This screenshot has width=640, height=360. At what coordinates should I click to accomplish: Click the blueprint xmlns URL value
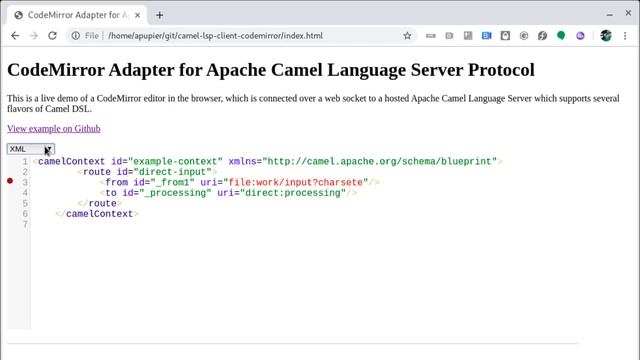tap(380, 161)
